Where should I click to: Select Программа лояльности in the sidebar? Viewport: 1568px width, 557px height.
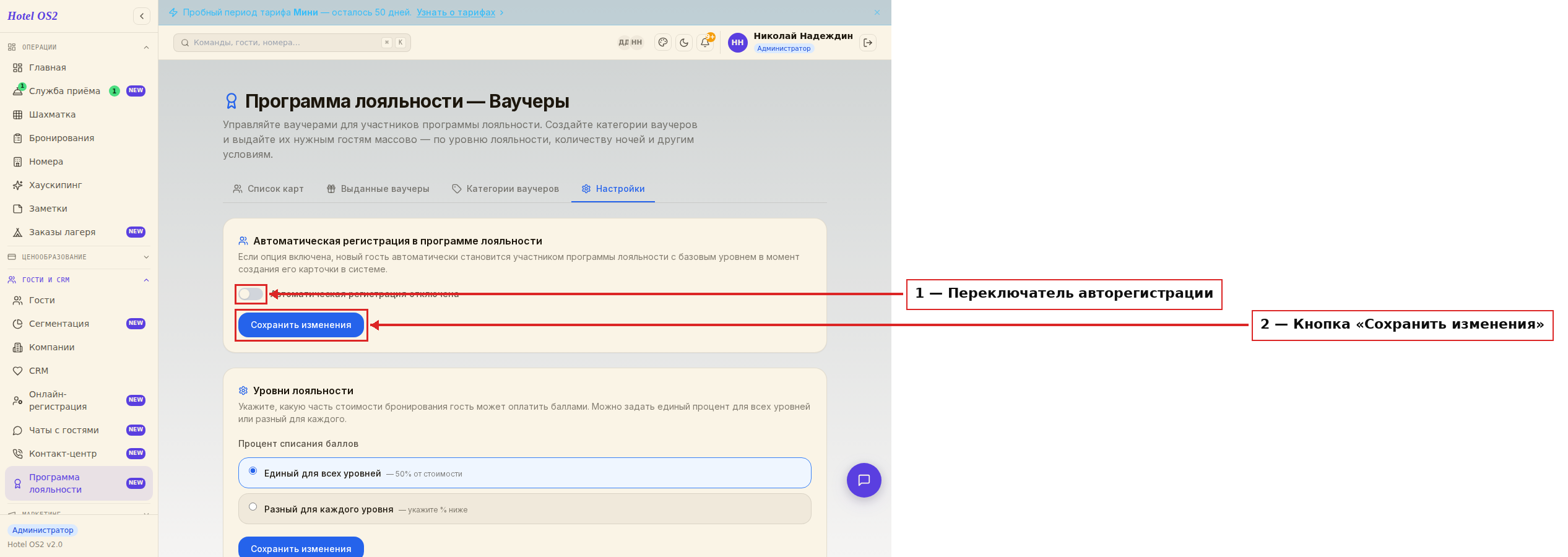(79, 483)
